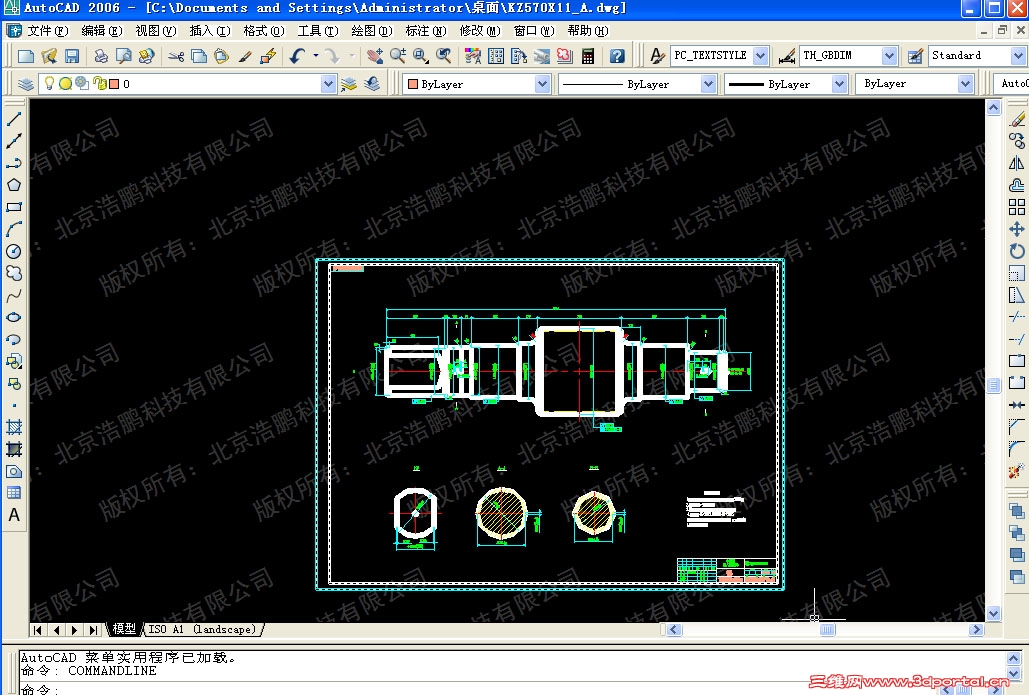Click the Move tool

point(1017,229)
